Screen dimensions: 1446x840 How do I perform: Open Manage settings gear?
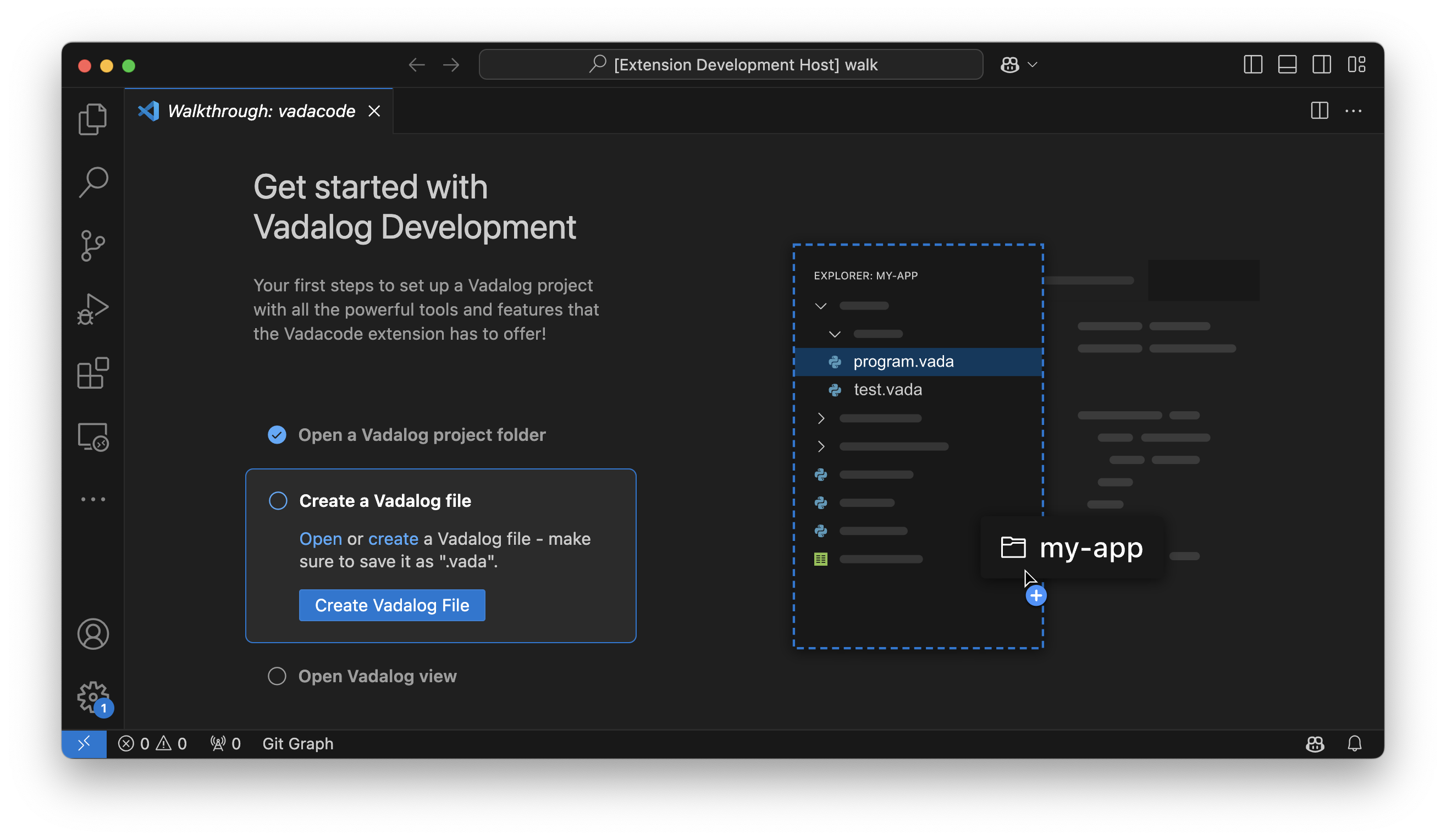[93, 697]
